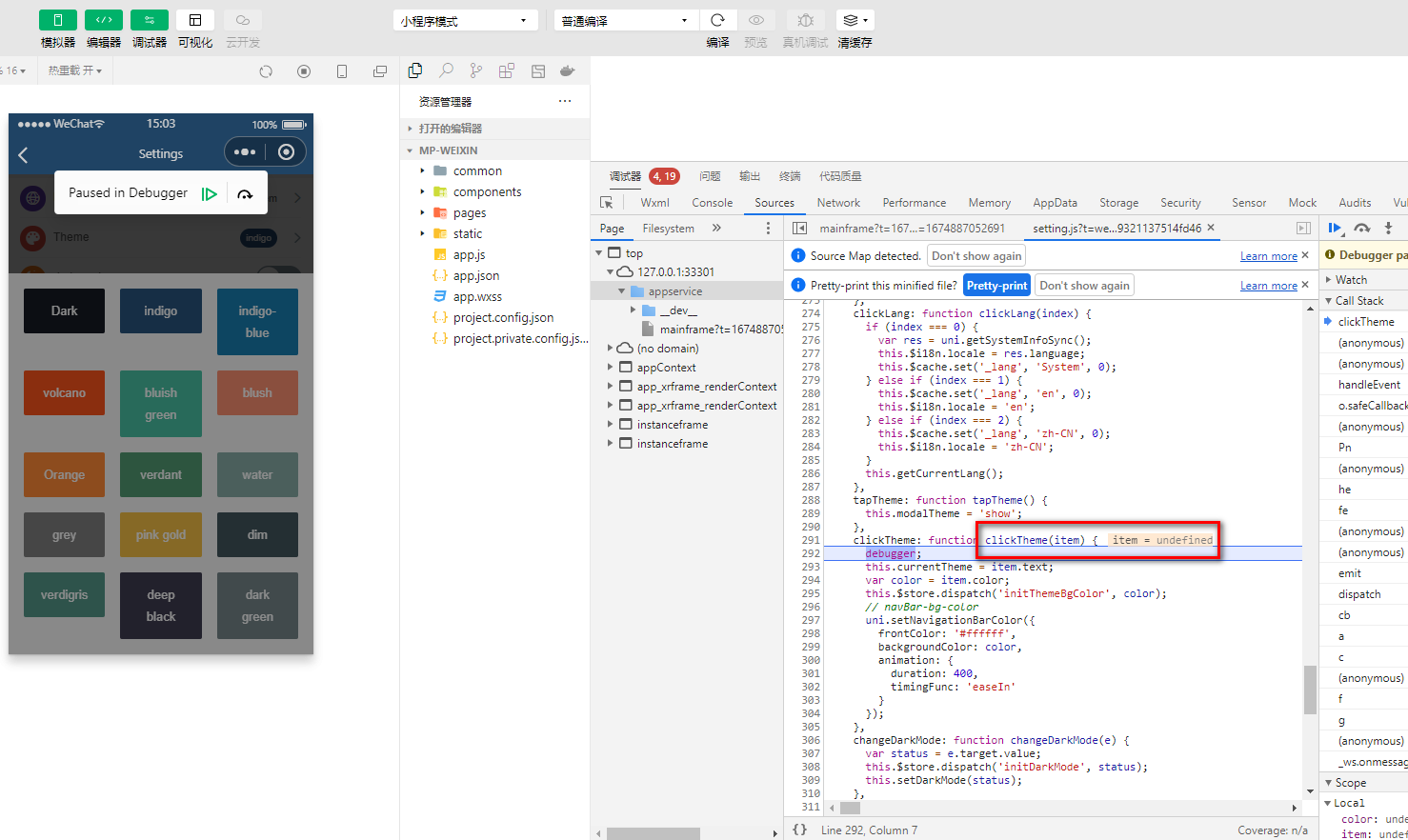This screenshot has height=840, width=1408.
Task: Step over next function call in debugger pane
Action: tap(1362, 228)
